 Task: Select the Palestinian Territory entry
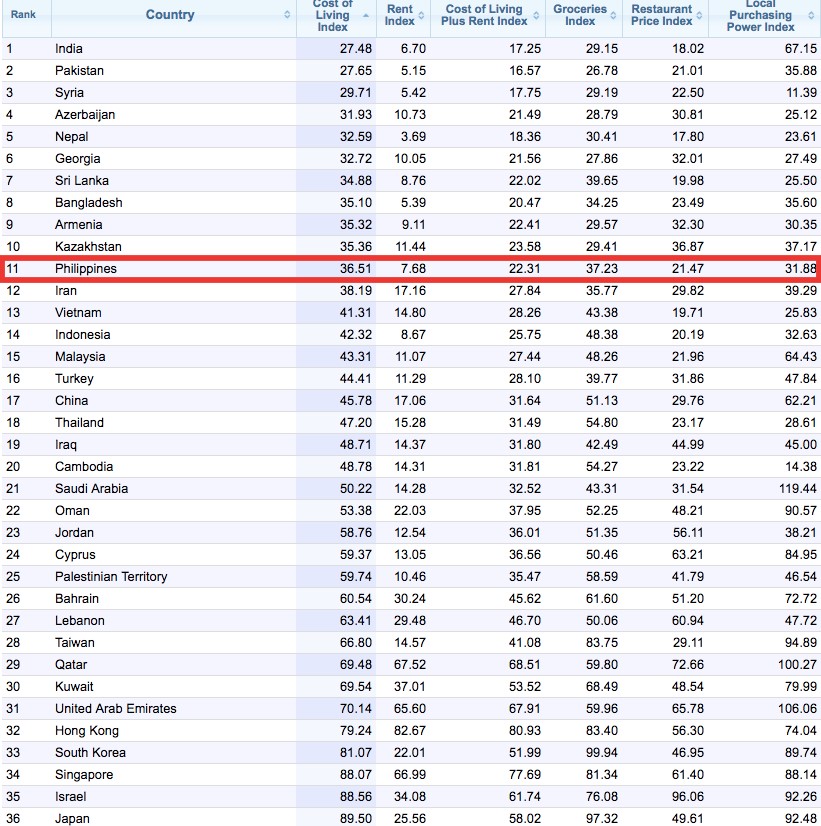[111, 577]
